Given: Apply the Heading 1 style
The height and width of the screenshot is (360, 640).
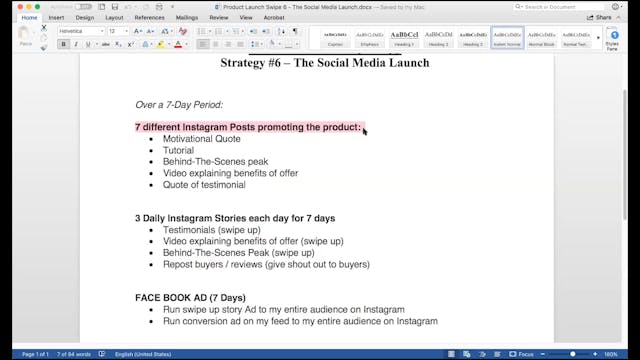Looking at the screenshot, I should [x=404, y=38].
